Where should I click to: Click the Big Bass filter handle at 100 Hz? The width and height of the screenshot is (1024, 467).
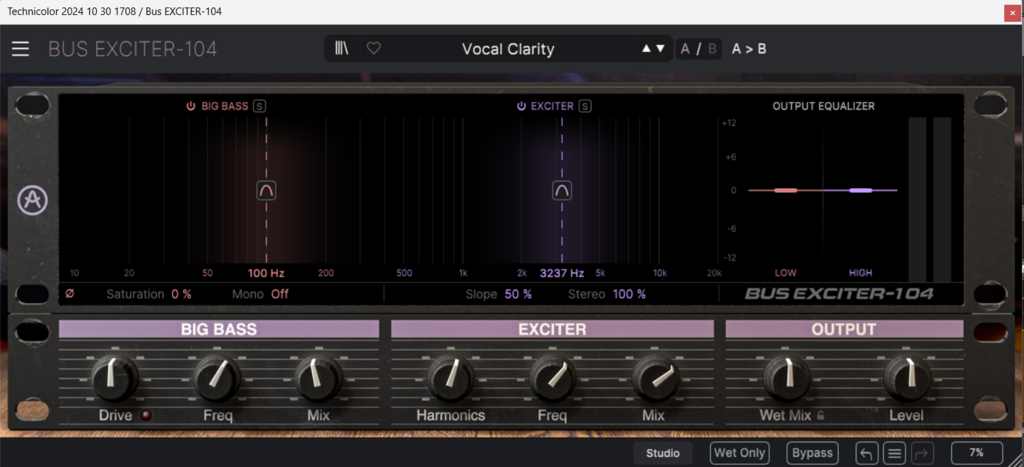click(x=266, y=190)
